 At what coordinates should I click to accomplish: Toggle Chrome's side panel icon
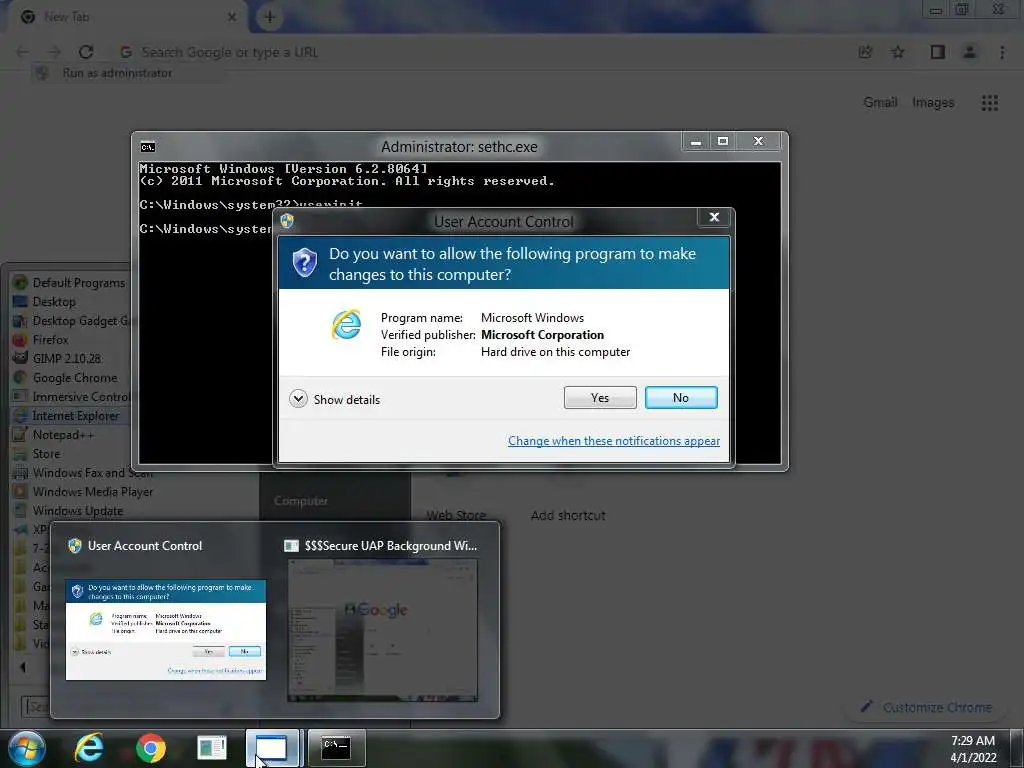pyautogui.click(x=937, y=52)
